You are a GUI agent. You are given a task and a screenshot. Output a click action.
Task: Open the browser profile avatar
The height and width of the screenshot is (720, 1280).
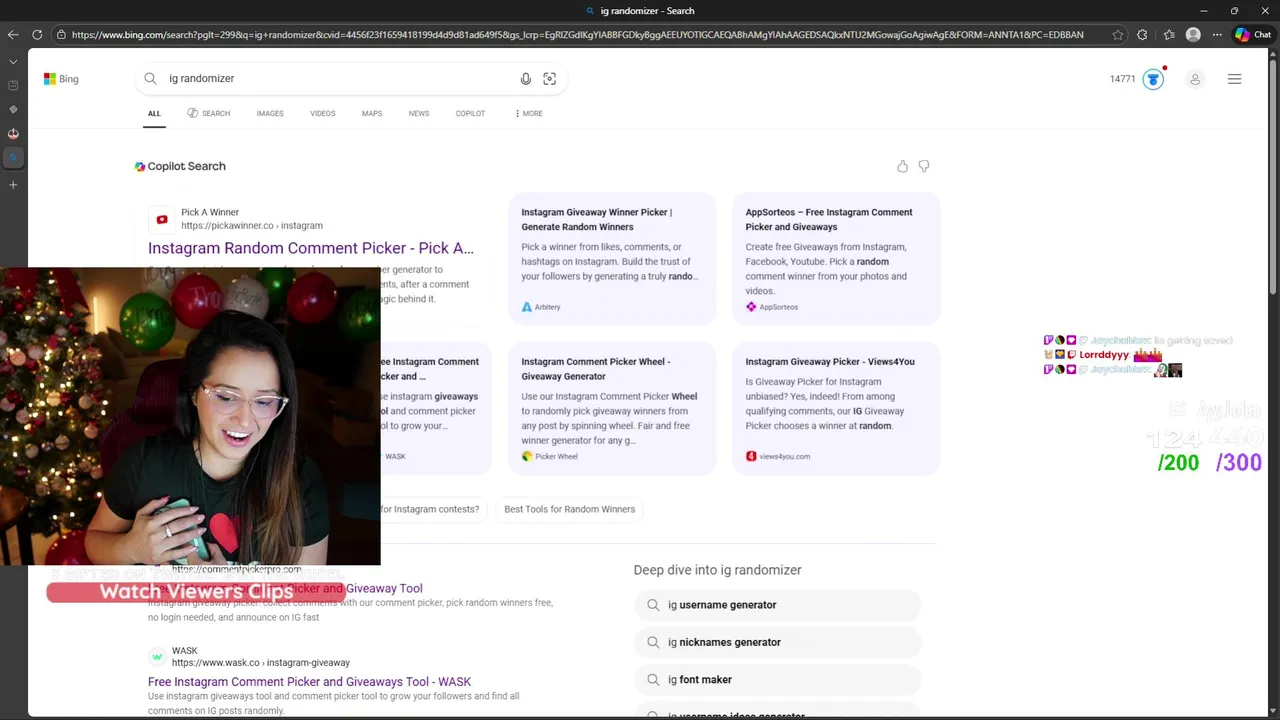pos(1193,35)
